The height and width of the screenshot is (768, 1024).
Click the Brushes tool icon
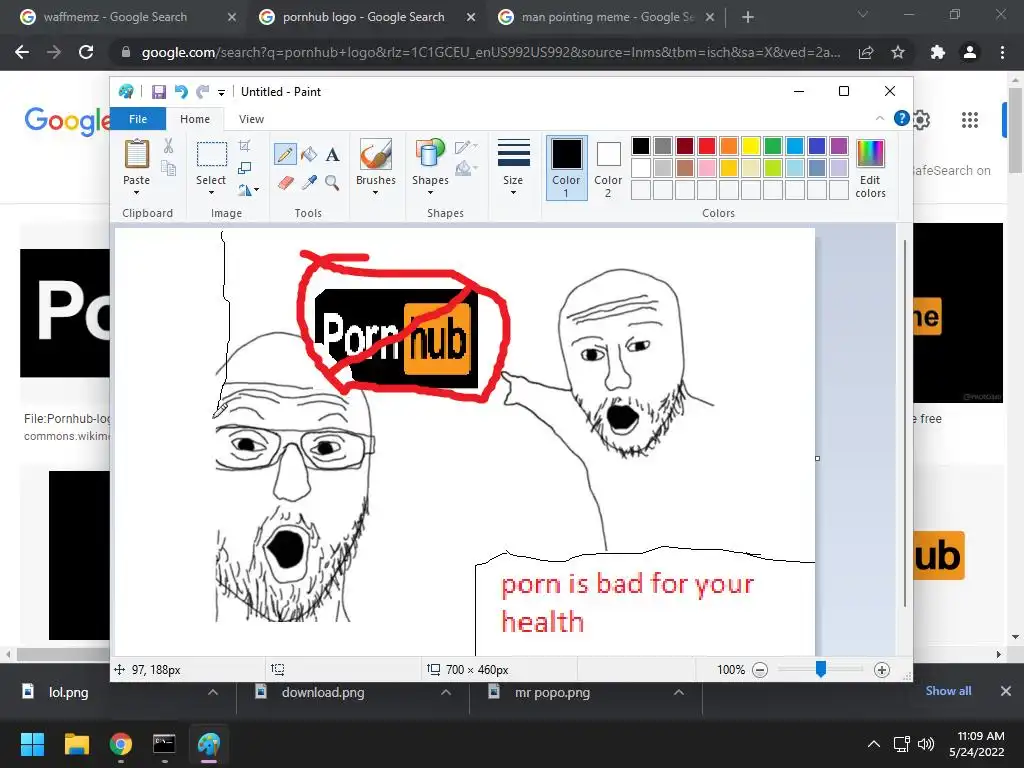tap(376, 154)
